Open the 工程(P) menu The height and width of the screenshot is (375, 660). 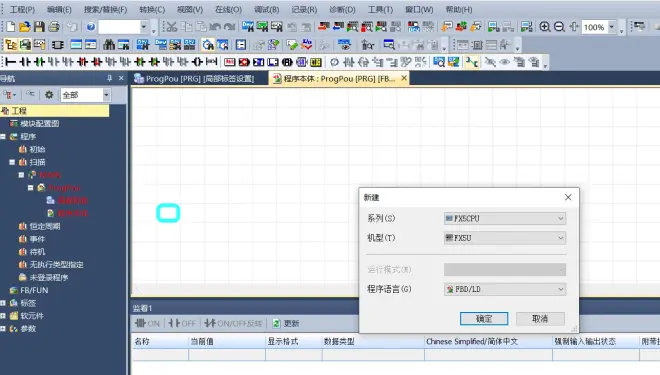[x=22, y=9]
